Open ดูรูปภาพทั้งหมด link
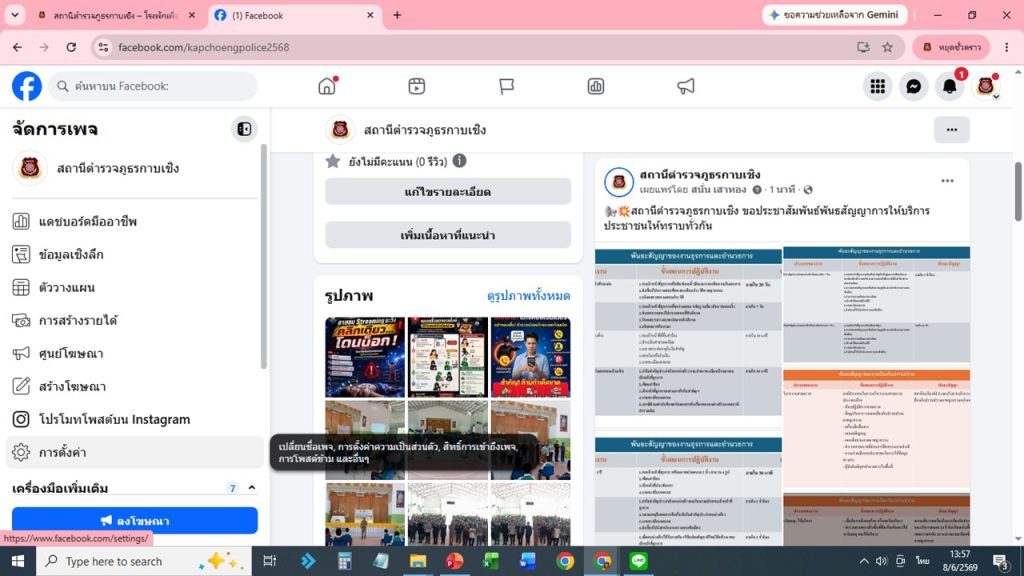The width and height of the screenshot is (1024, 576). [x=528, y=296]
